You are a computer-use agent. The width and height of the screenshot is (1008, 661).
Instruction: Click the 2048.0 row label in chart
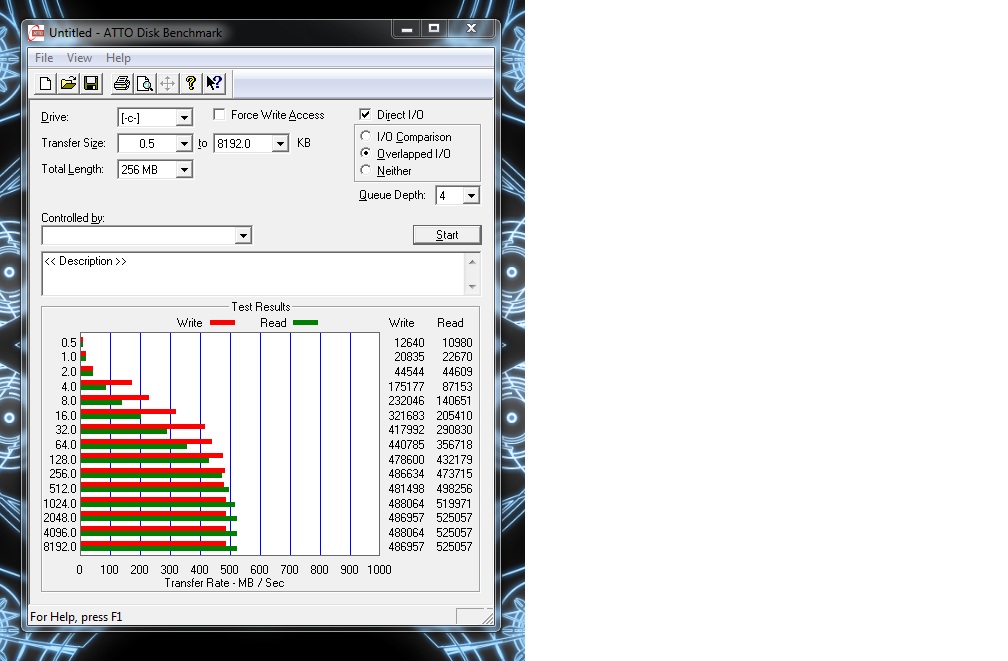pyautogui.click(x=60, y=518)
